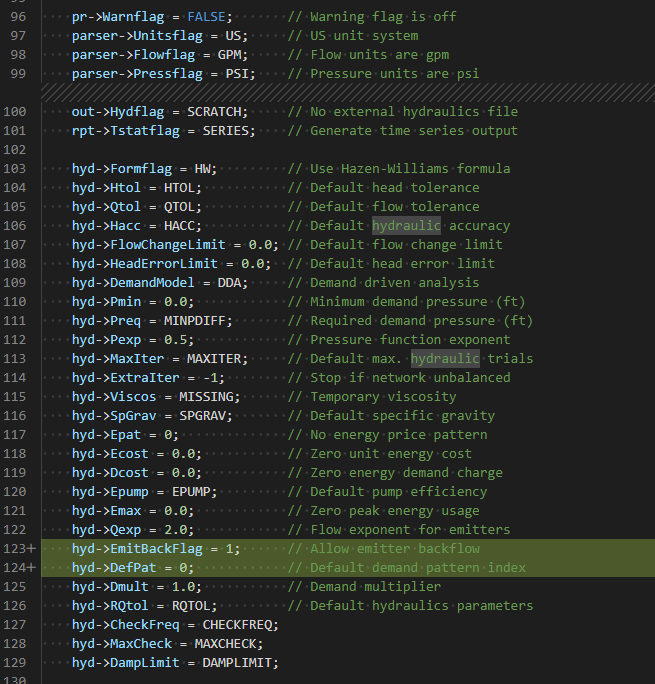Screen dimensions: 655x684
Task: Click the DemandModel identifier on line 109
Action: [152, 283]
